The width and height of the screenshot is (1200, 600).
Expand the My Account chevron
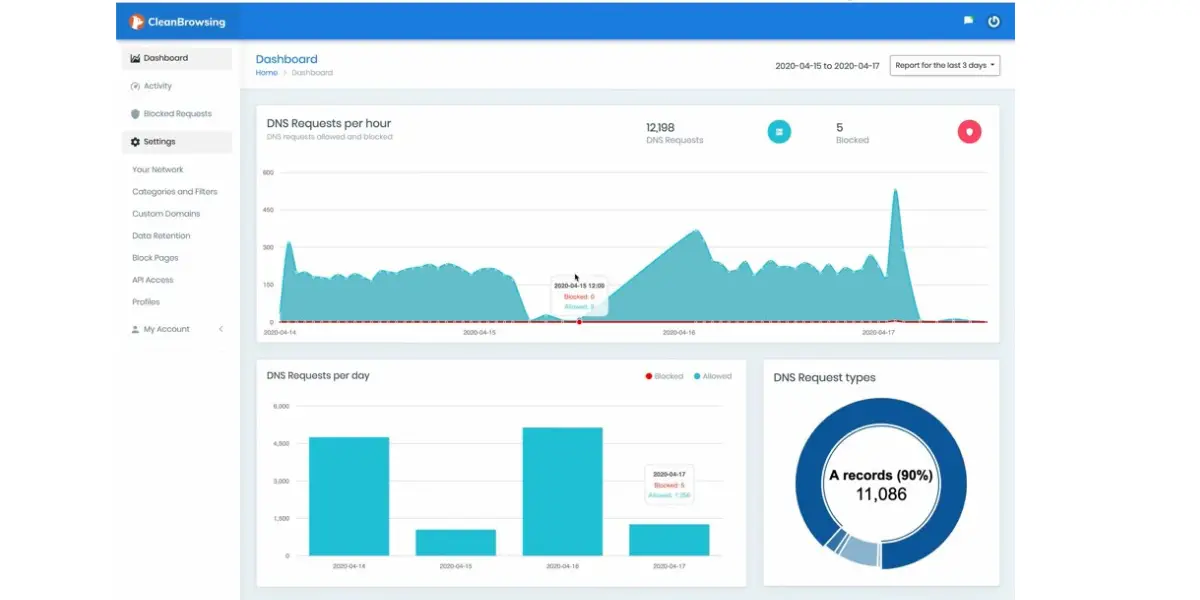220,329
